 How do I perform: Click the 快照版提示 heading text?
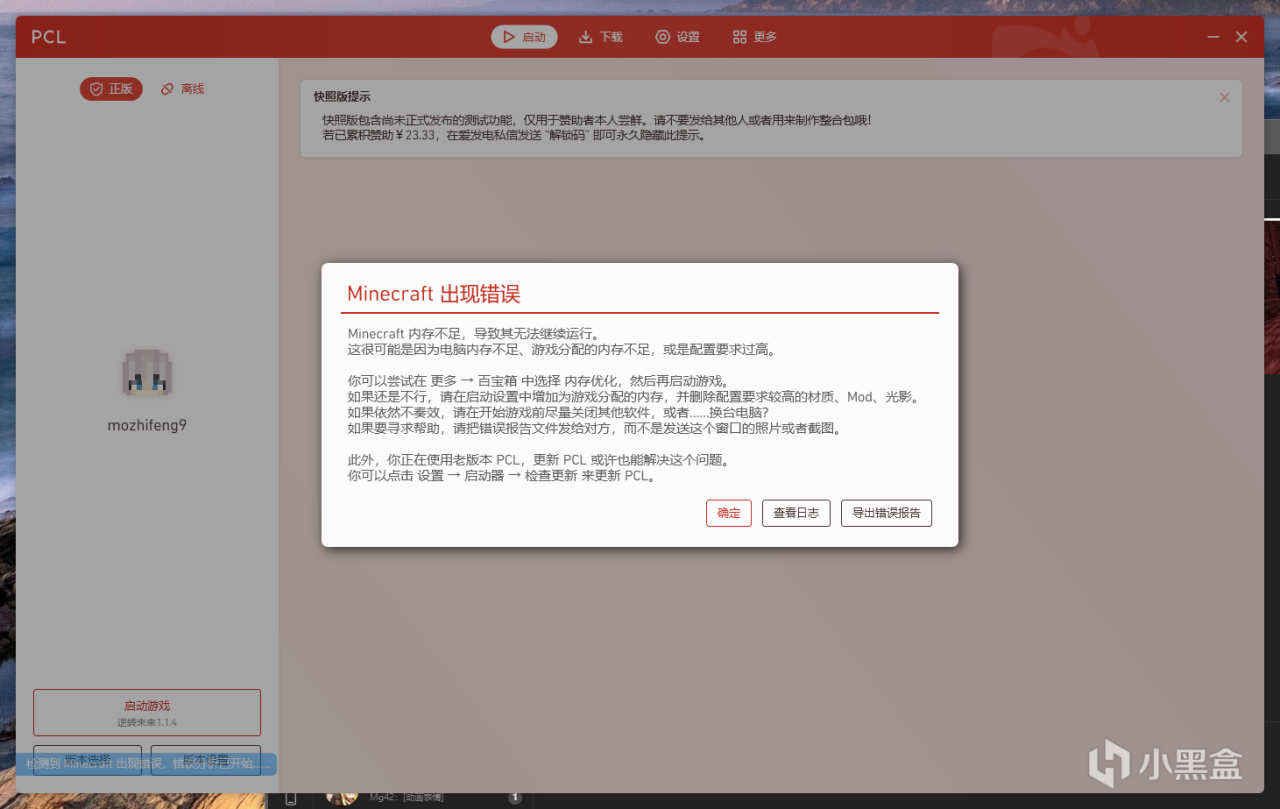342,97
